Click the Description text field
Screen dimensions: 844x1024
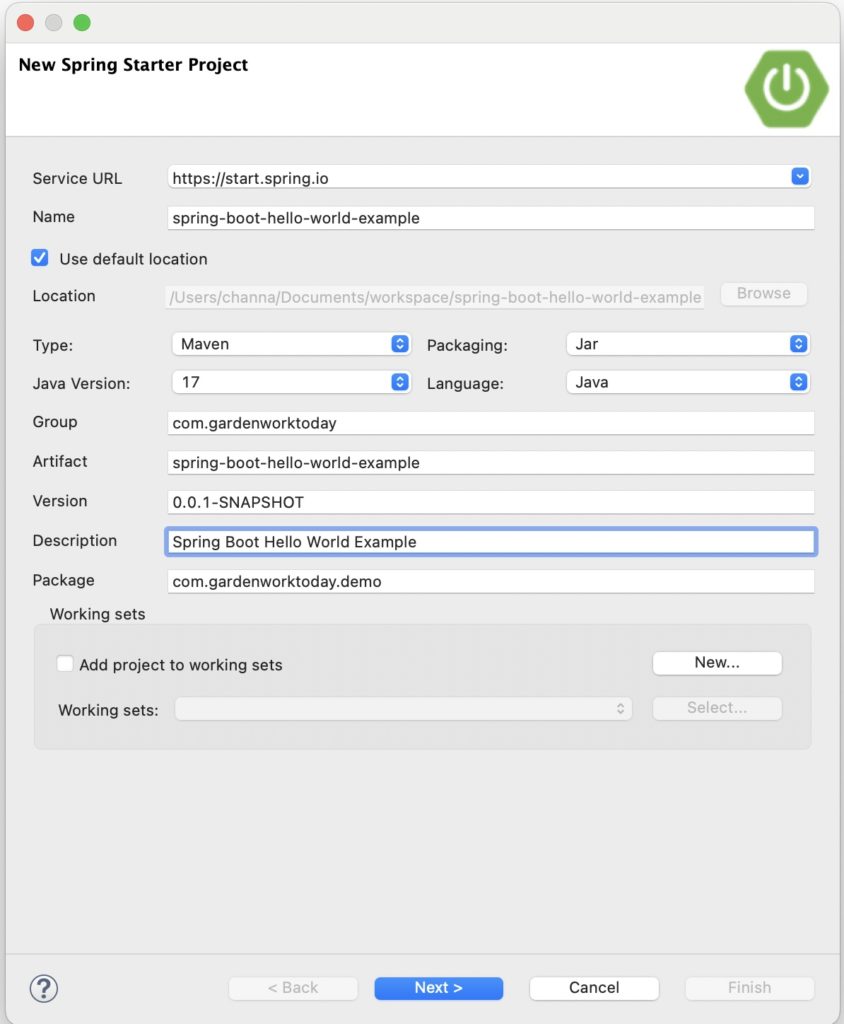tap(490, 542)
